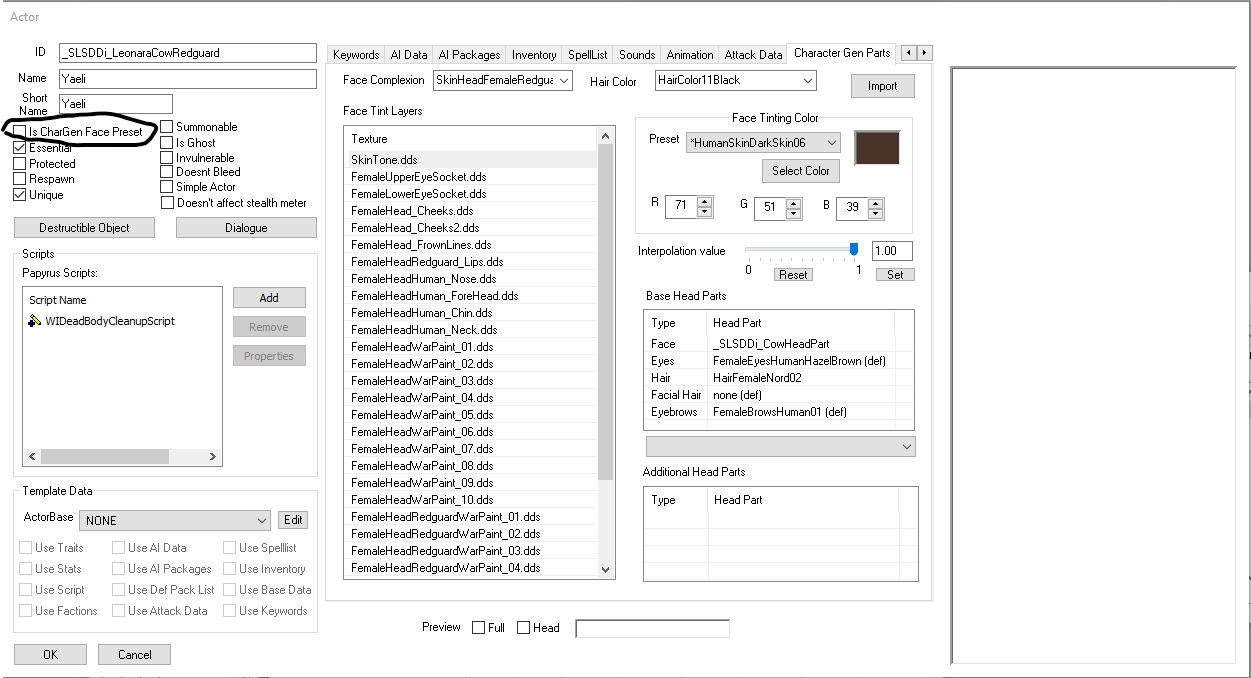Image resolution: width=1251 pixels, height=678 pixels.
Task: Decrease the G color value stepper
Action: point(793,214)
